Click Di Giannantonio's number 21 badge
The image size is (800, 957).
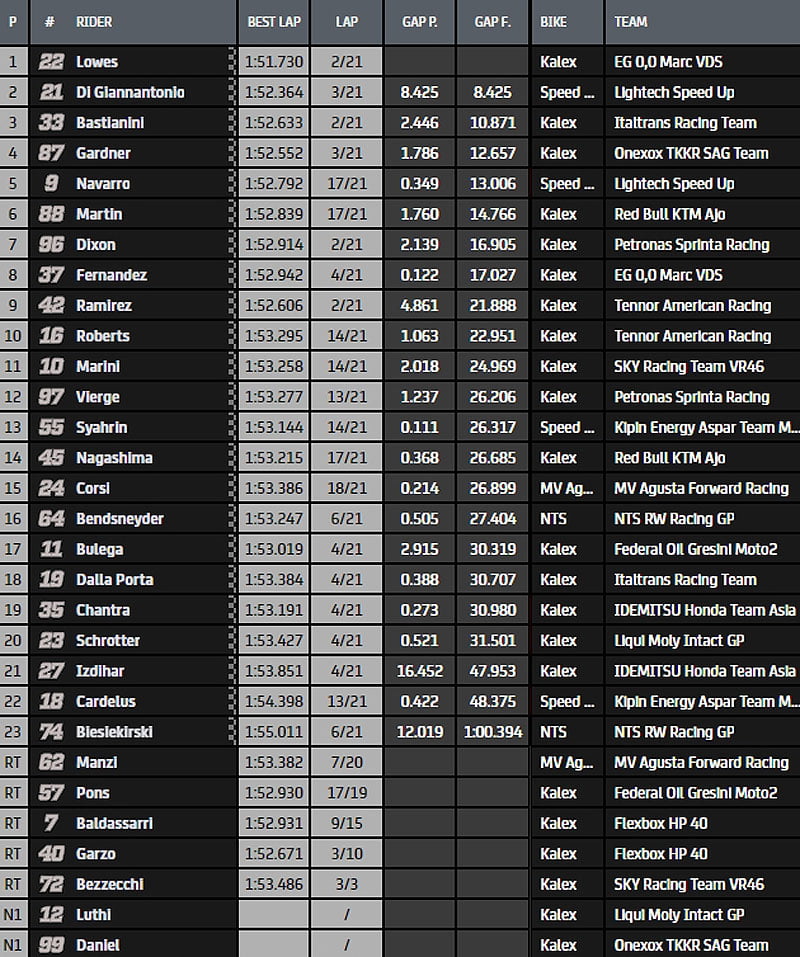(50, 92)
